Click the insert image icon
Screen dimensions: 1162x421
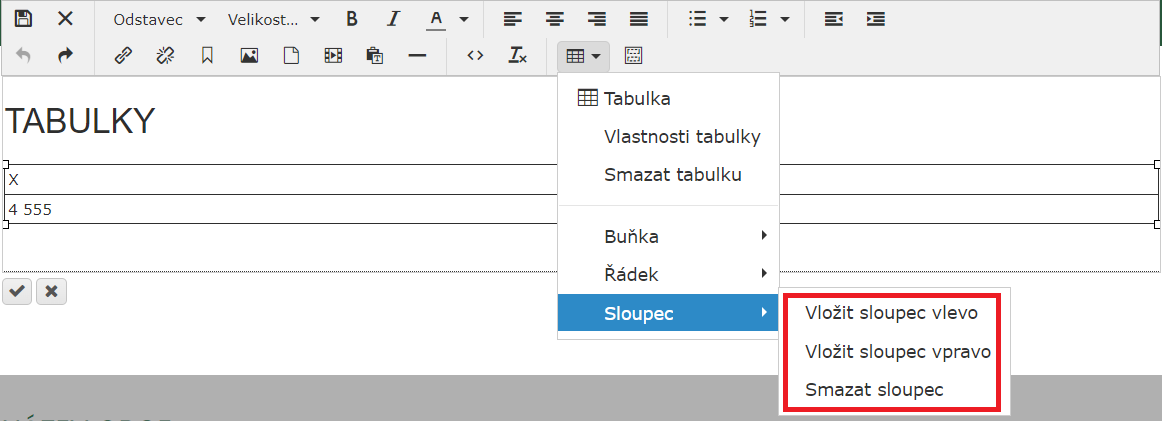pyautogui.click(x=249, y=56)
